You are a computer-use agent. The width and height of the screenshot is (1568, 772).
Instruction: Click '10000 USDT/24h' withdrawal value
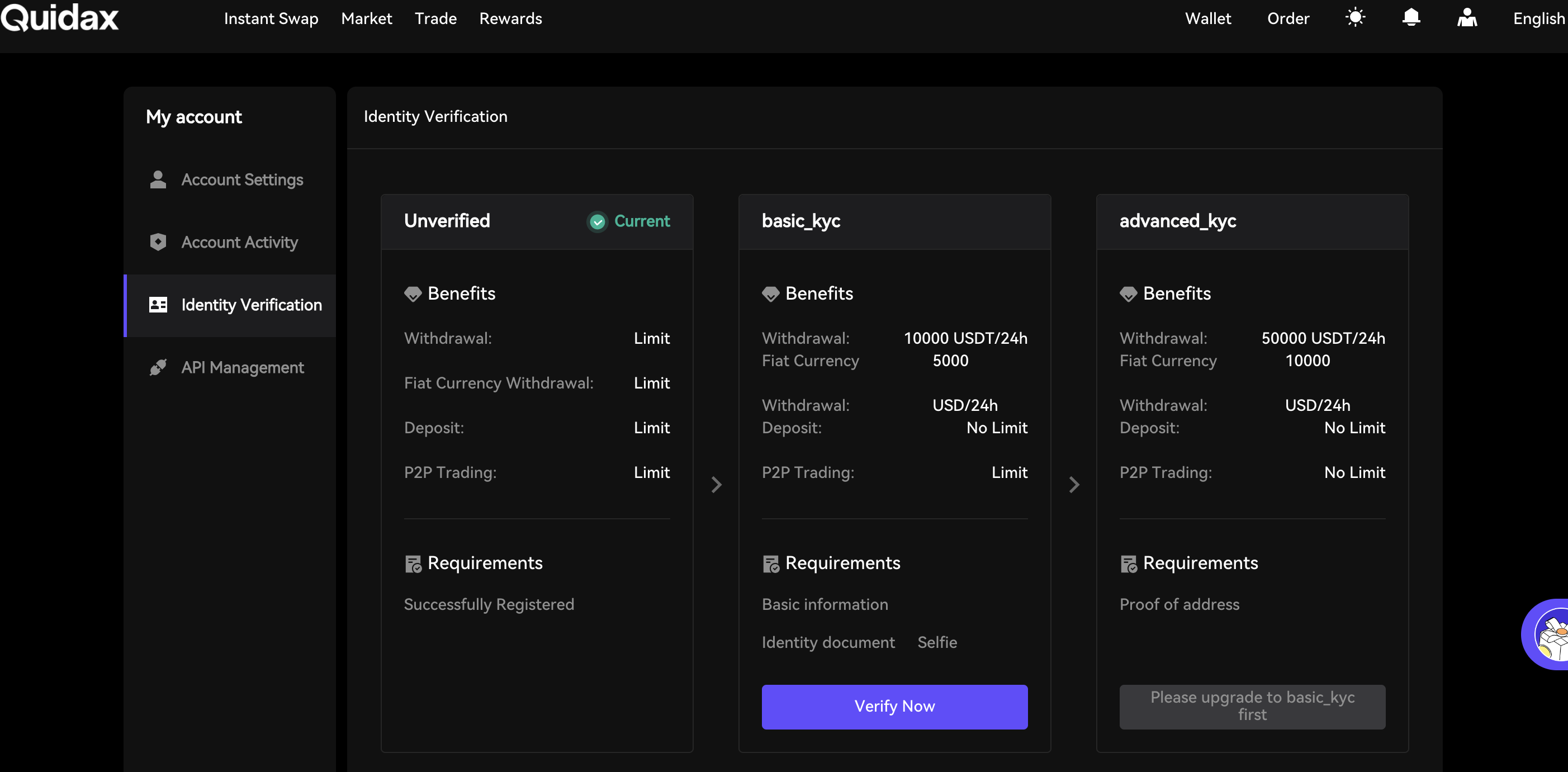click(965, 338)
